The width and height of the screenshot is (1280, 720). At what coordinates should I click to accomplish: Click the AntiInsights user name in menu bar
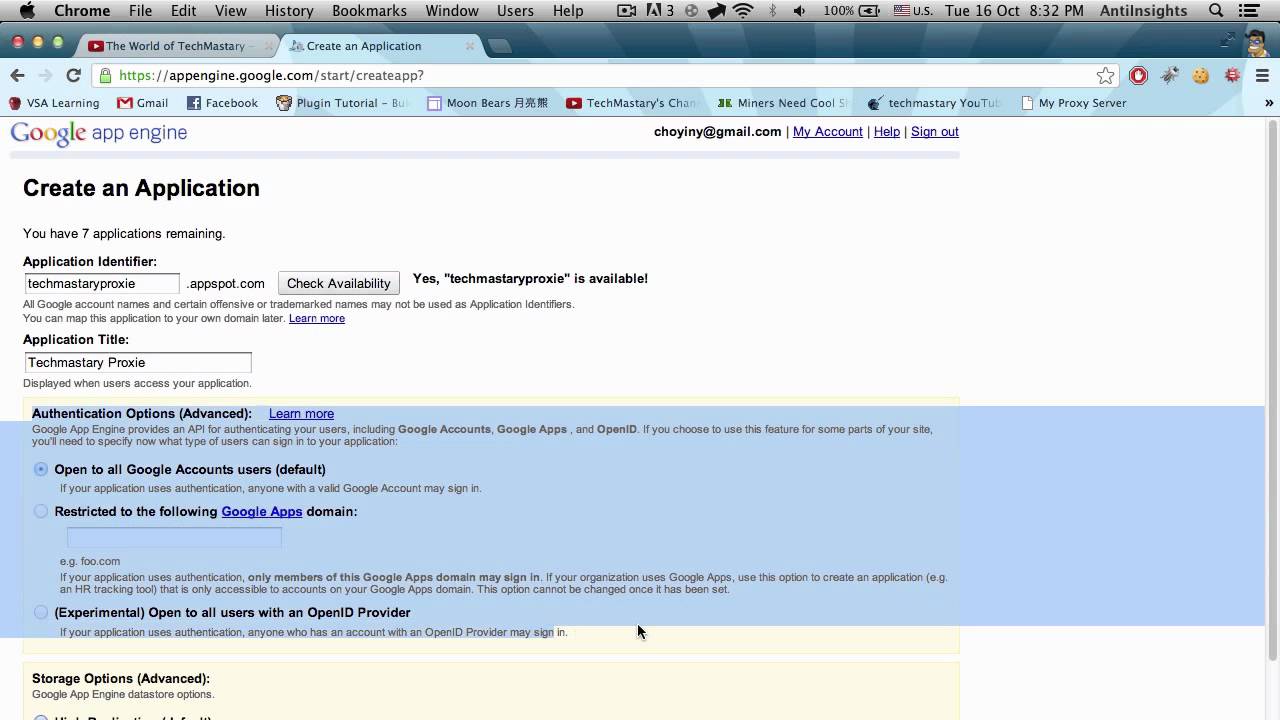coord(1143,11)
